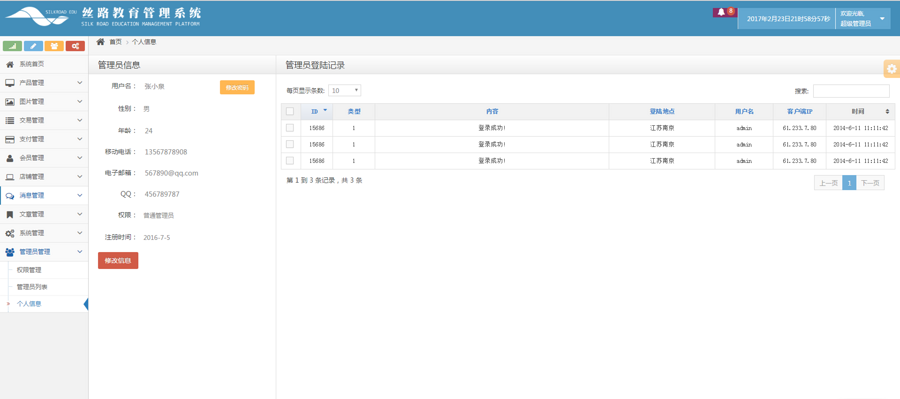Sort by the 用户名 column header
The width and height of the screenshot is (900, 399).
[x=744, y=111]
